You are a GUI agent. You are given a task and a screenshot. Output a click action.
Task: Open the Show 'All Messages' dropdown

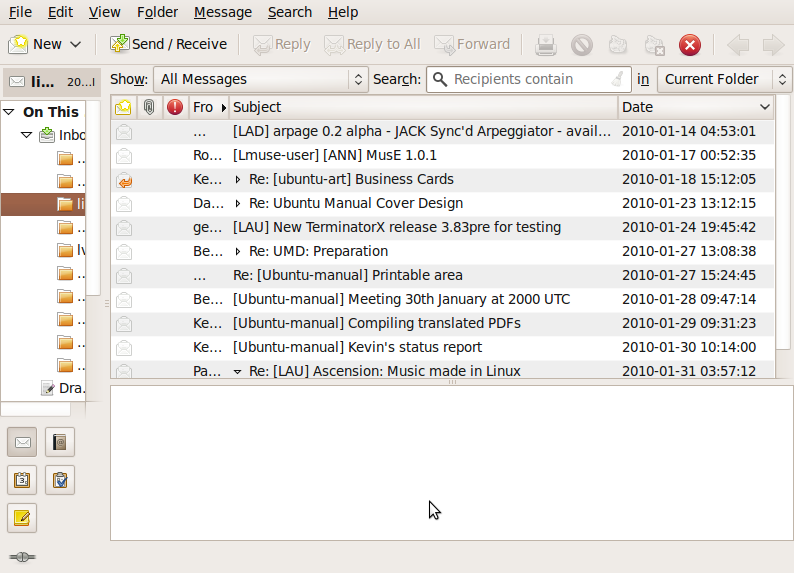coord(261,79)
